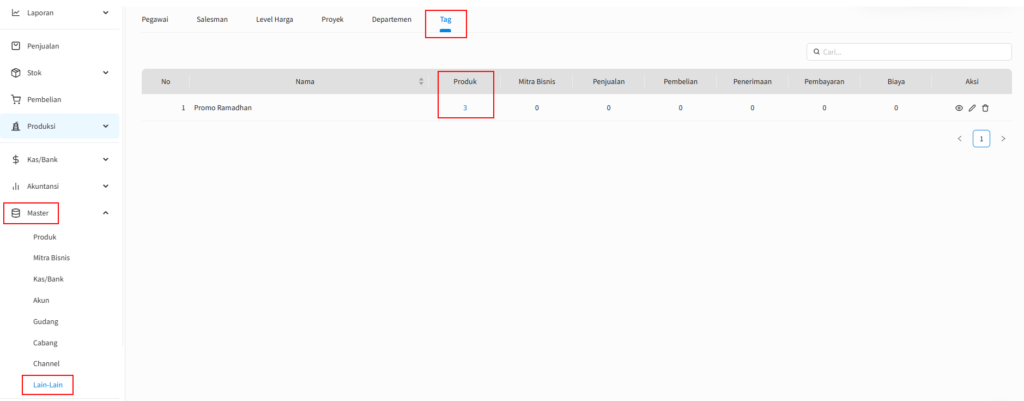Open Channel under Master

[x=46, y=363]
